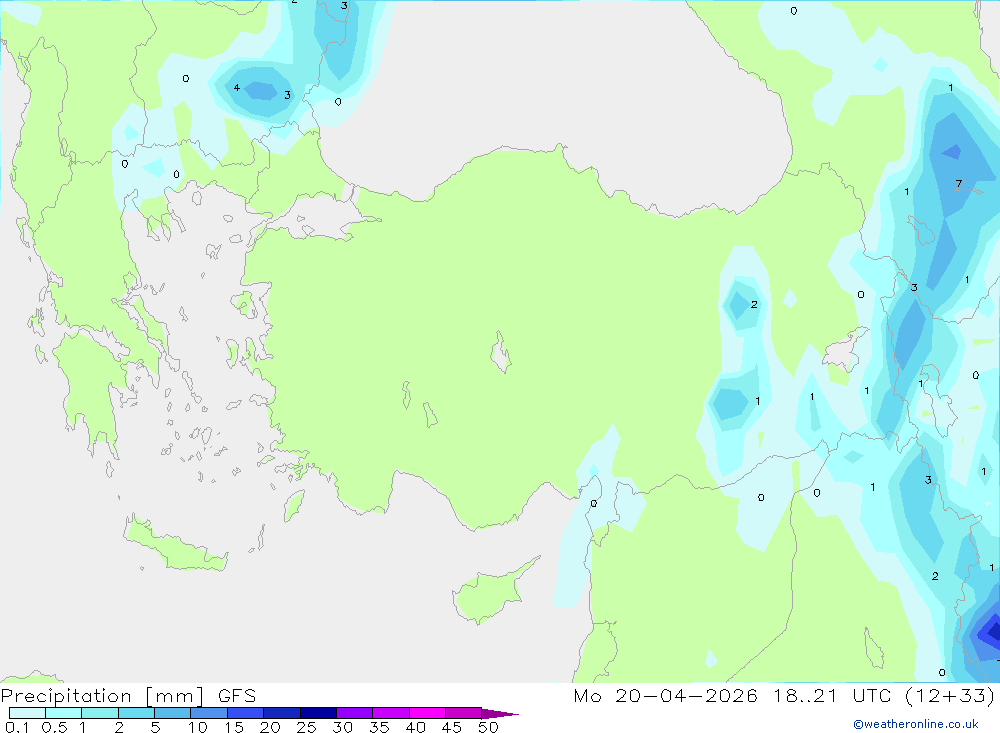The width and height of the screenshot is (1000, 733).
Task: Select the 0.5–1 mm legend color box
Action: click(x=64, y=713)
